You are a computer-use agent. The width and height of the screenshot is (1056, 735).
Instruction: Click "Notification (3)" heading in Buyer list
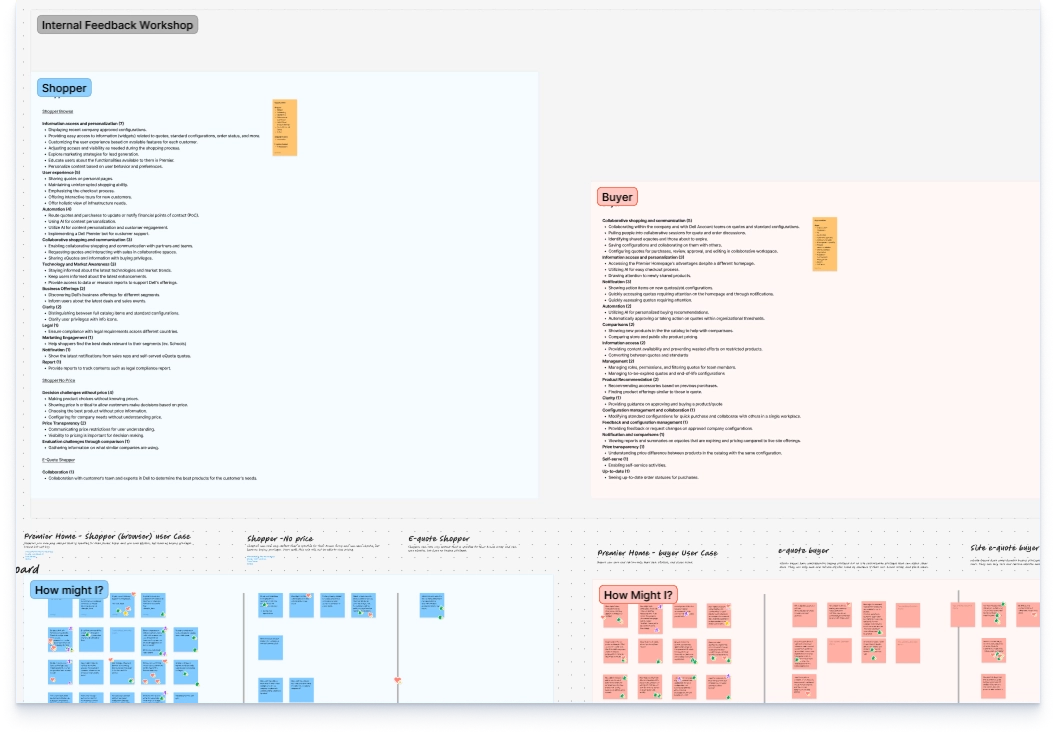(616, 282)
